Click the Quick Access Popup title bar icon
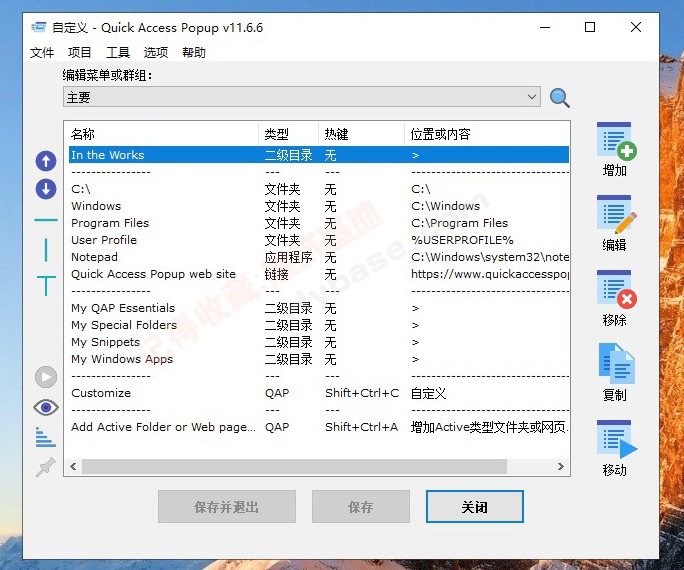Image resolution: width=684 pixels, height=570 pixels. (39, 27)
